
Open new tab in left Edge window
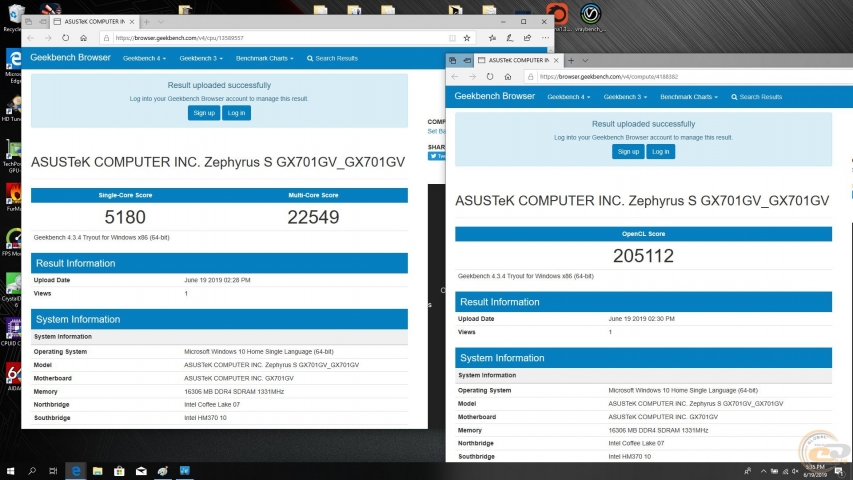click(x=146, y=22)
